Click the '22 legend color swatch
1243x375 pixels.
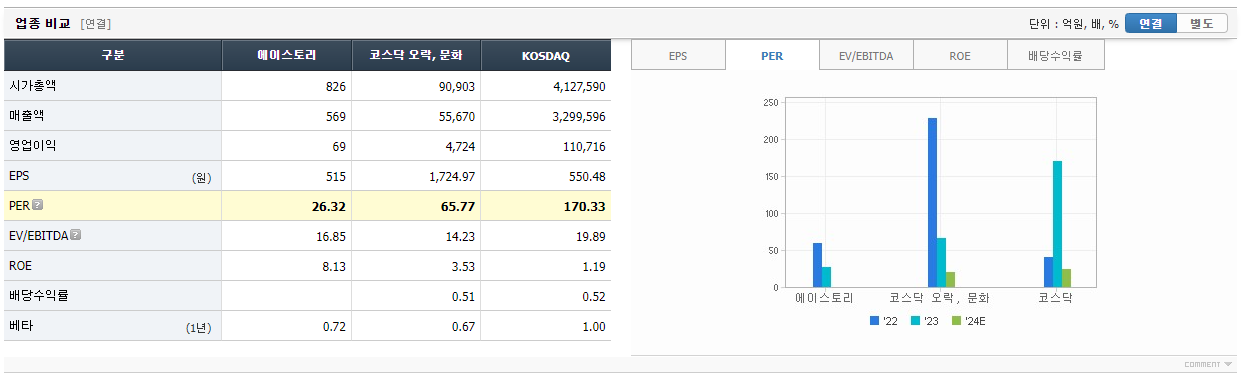coord(874,321)
